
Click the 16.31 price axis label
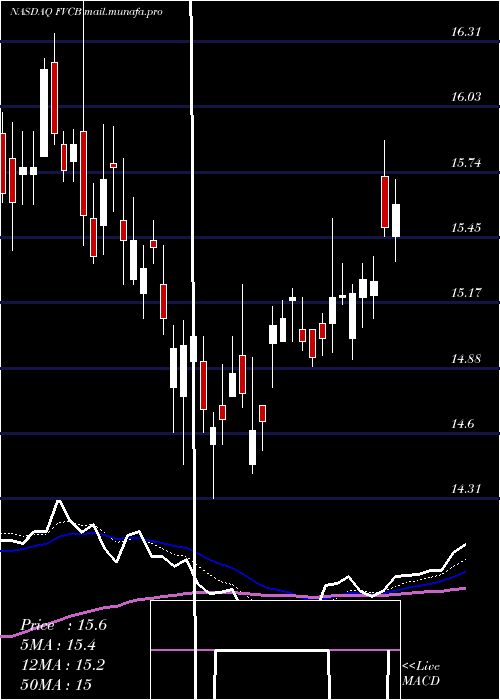[x=466, y=32]
